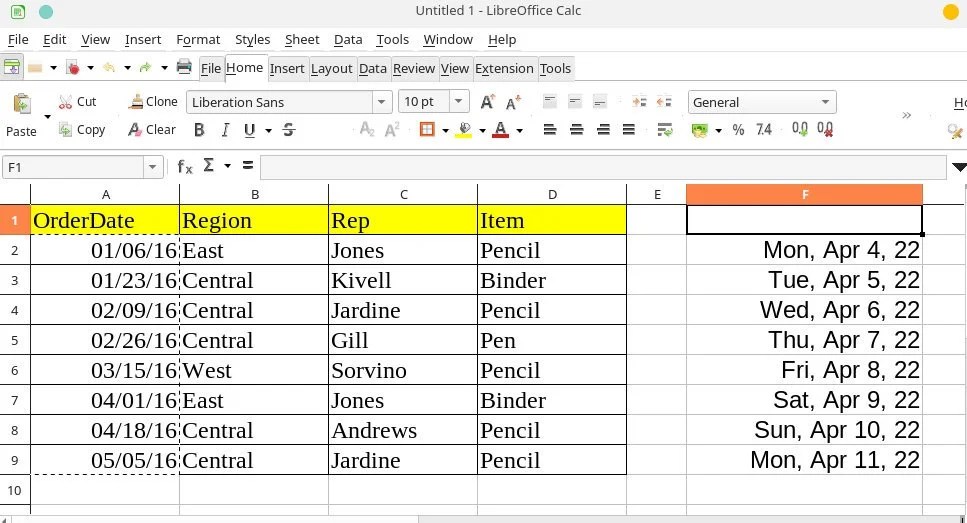
Task: Toggle Align Right for the cell
Action: (603, 130)
